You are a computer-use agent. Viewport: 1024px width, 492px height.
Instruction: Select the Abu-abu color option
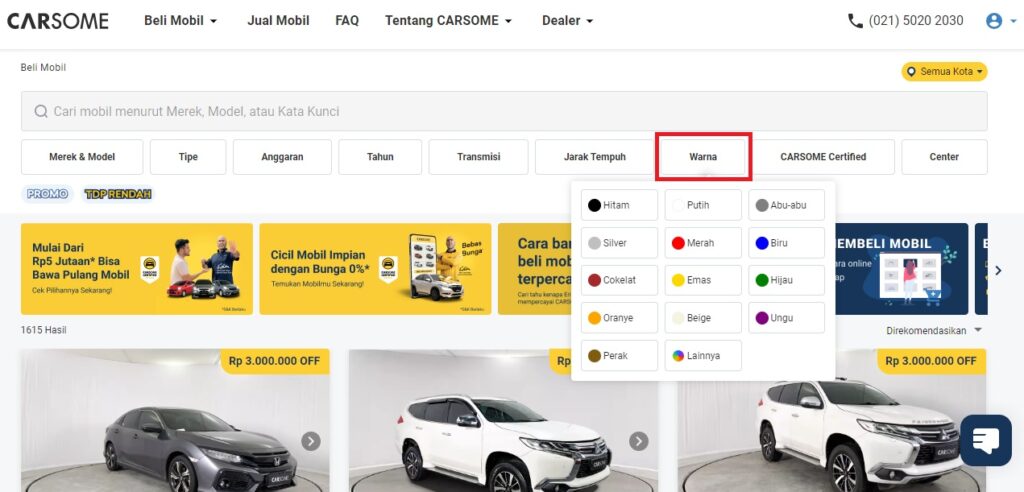pos(786,205)
